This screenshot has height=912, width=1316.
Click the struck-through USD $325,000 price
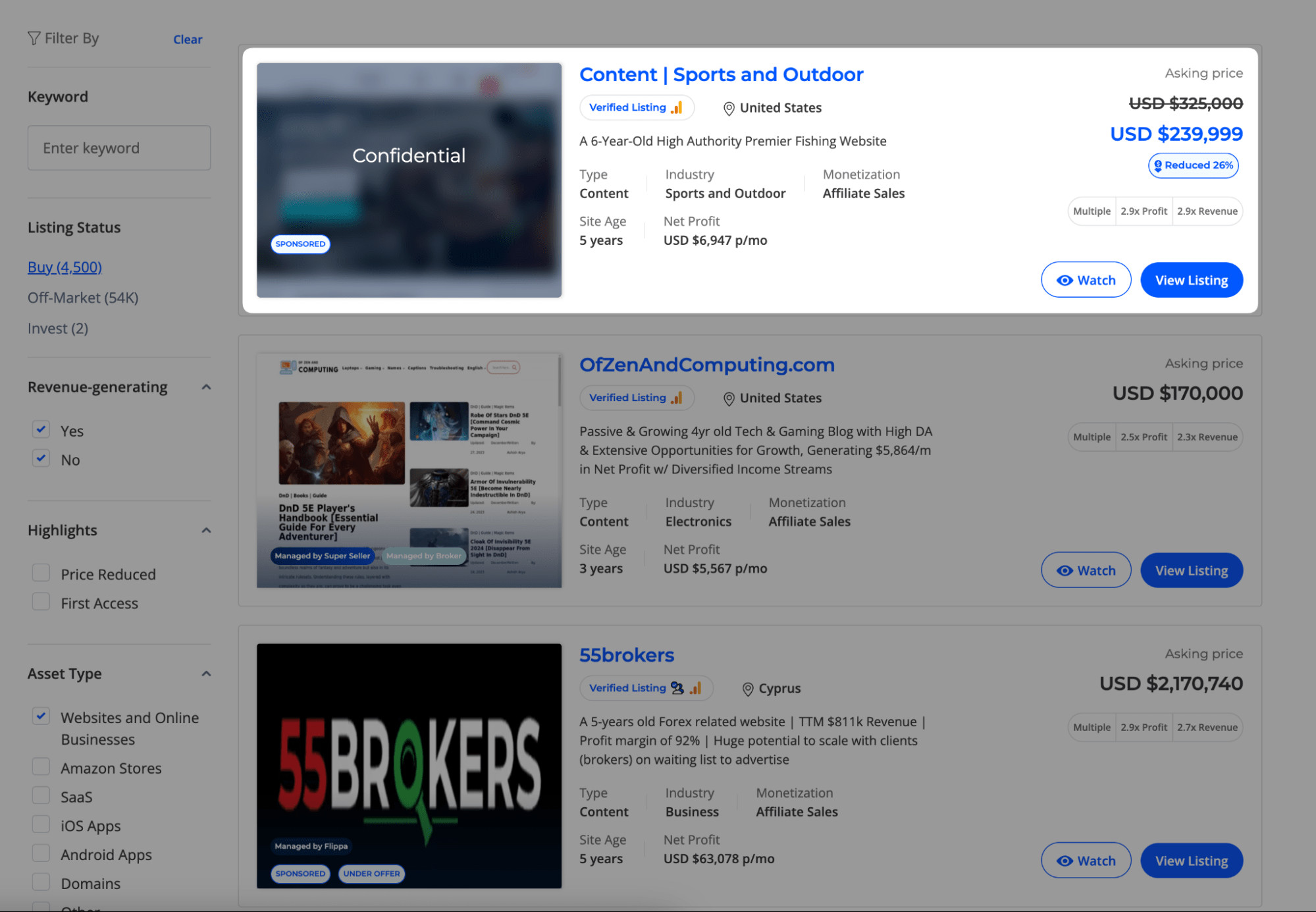point(1185,103)
